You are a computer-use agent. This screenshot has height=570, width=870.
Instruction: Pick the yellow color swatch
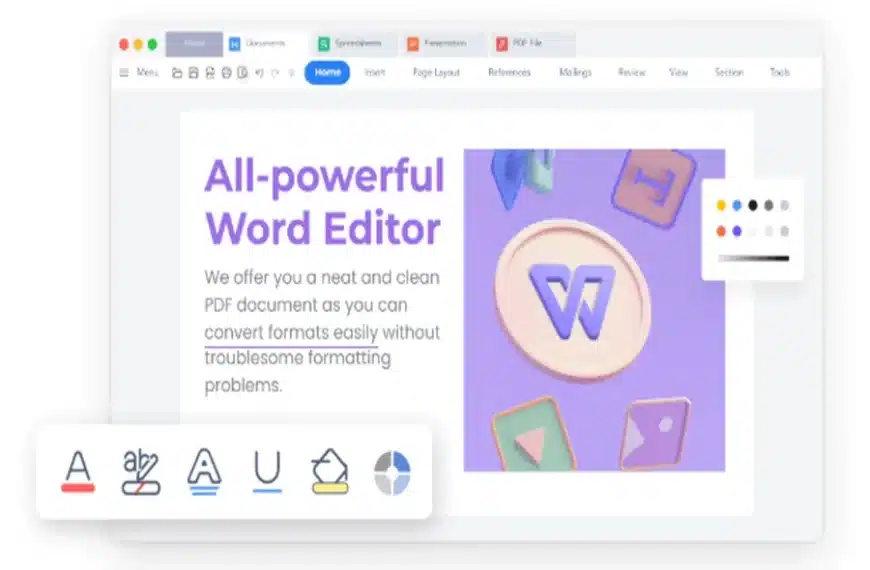(x=721, y=205)
